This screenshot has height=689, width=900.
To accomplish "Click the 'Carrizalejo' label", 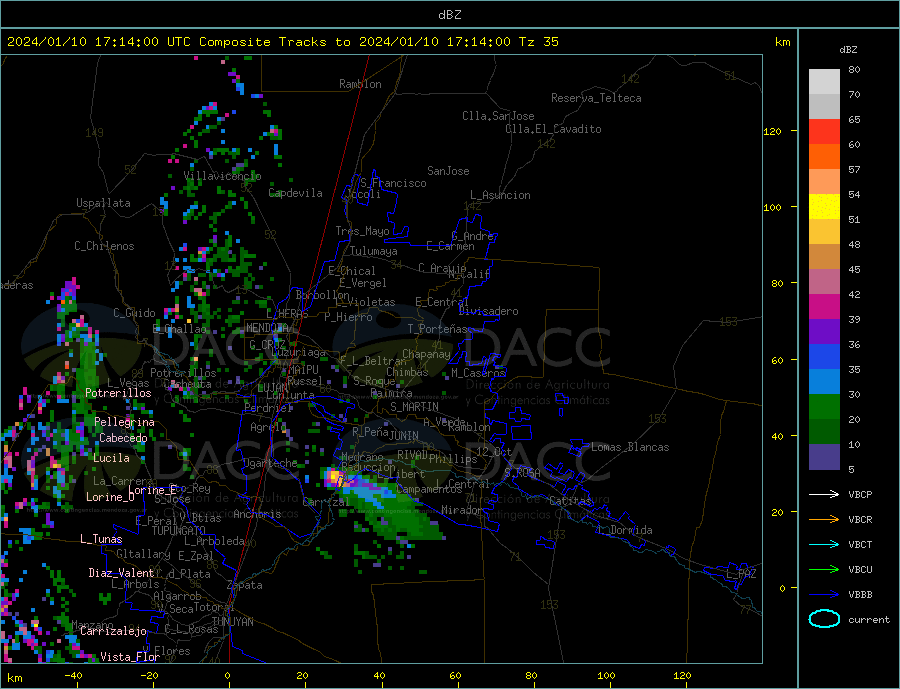I will coord(113,631).
